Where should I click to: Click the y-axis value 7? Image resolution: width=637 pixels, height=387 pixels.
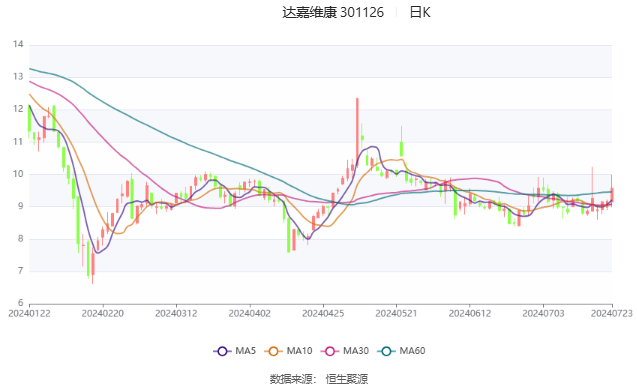coord(20,271)
